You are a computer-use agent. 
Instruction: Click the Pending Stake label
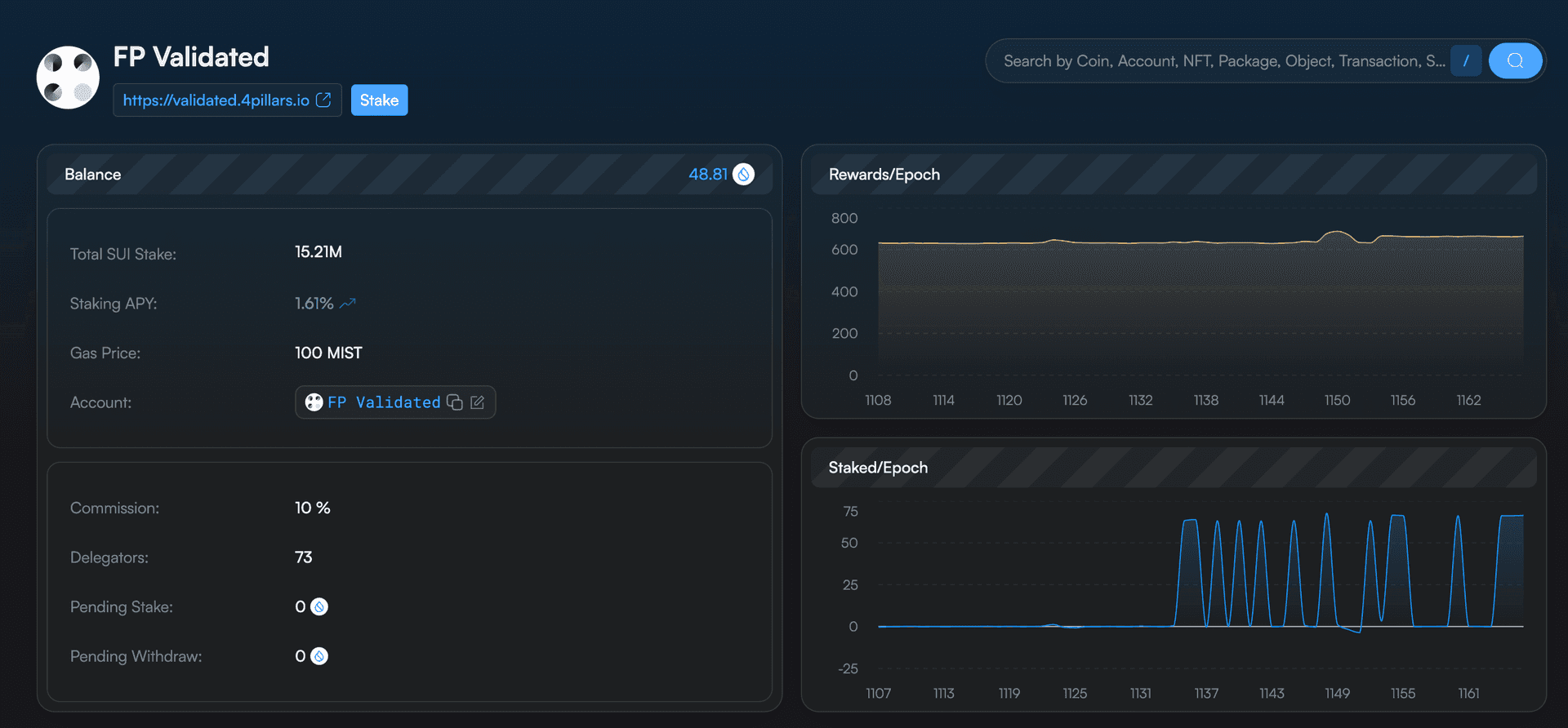pyautogui.click(x=122, y=607)
